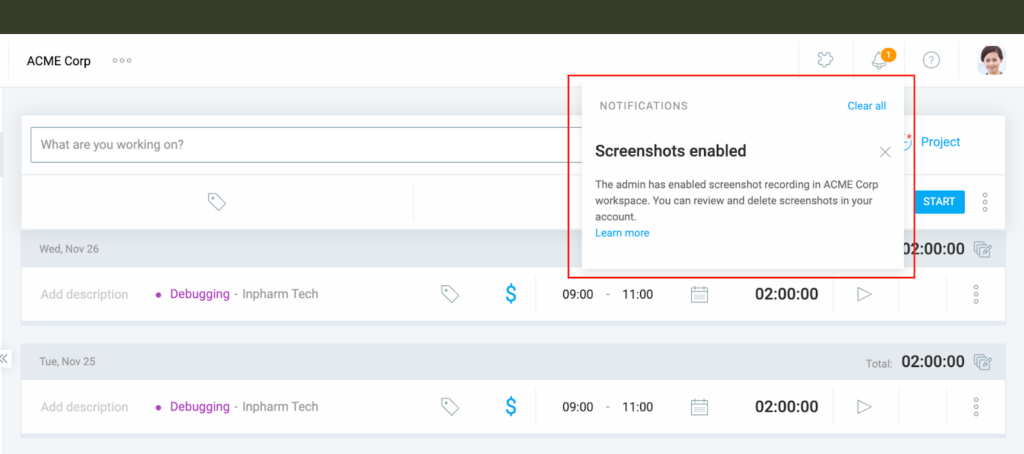The width and height of the screenshot is (1024, 454).
Task: Dismiss the Screenshots enabled notification
Action: [885, 152]
